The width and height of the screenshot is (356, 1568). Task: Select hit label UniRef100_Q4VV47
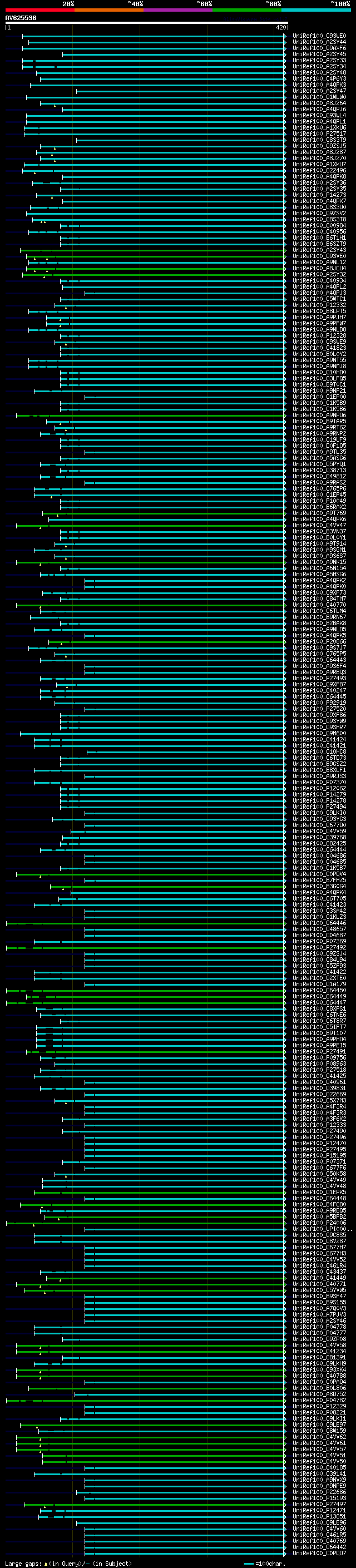(319, 525)
